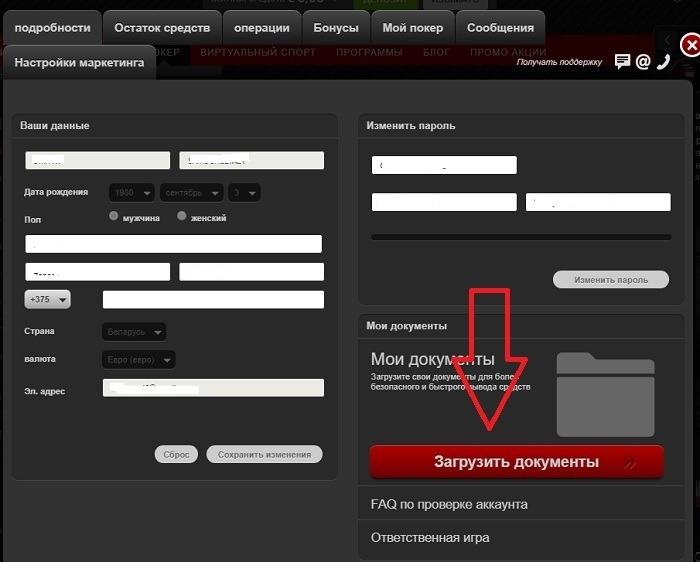Click the new password field, lower left

pyautogui.click(x=444, y=202)
